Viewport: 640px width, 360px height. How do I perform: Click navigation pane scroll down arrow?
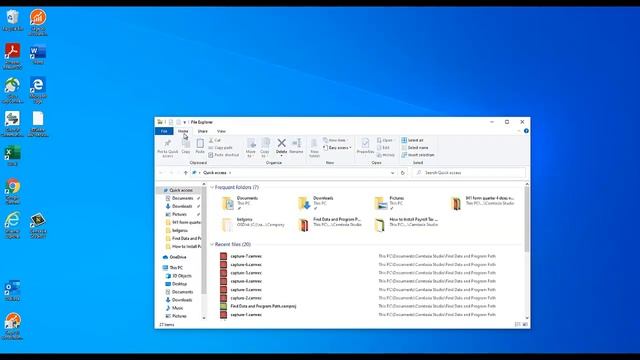click(x=204, y=318)
